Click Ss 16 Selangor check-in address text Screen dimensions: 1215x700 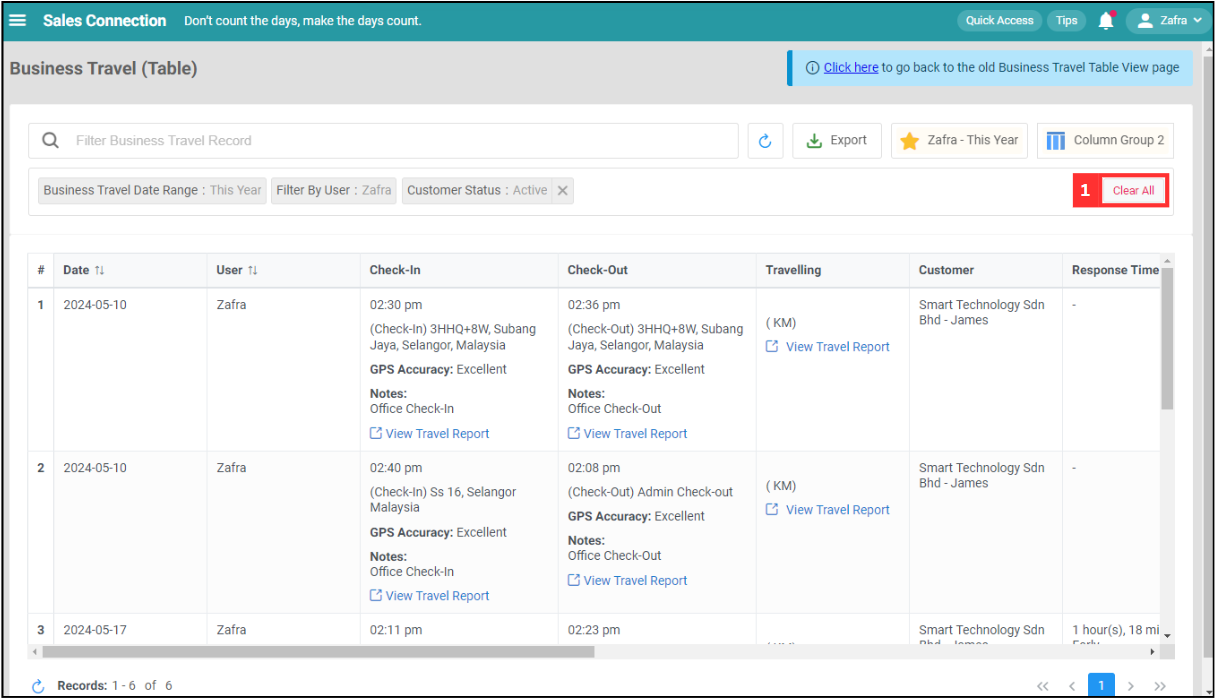[x=443, y=500]
